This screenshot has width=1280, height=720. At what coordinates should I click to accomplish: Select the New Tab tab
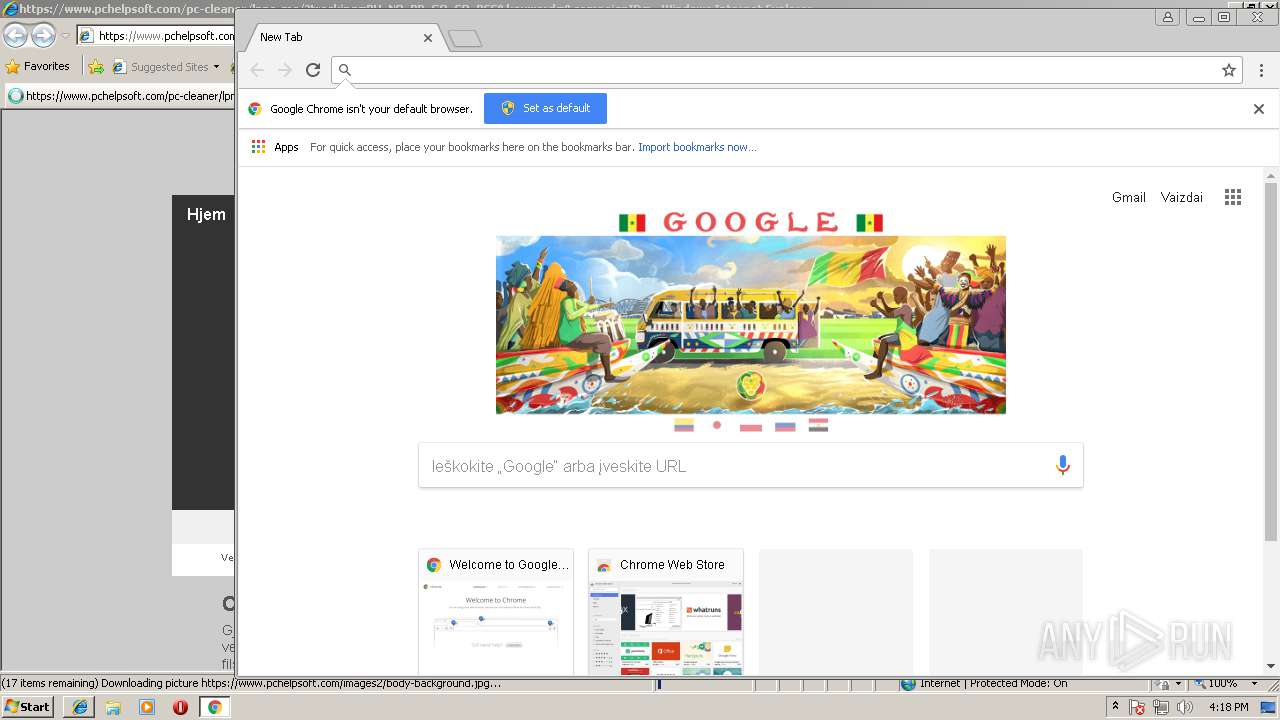(340, 37)
